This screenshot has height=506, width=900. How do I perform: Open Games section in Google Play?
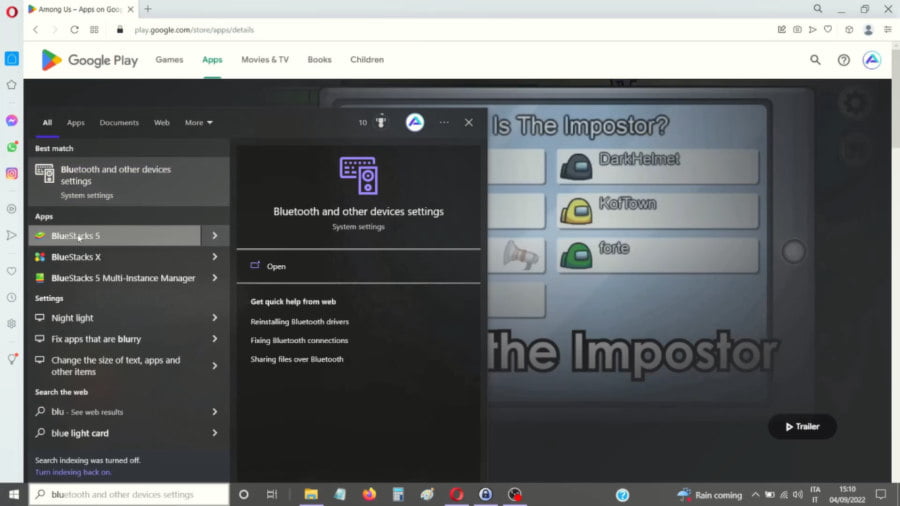169,60
